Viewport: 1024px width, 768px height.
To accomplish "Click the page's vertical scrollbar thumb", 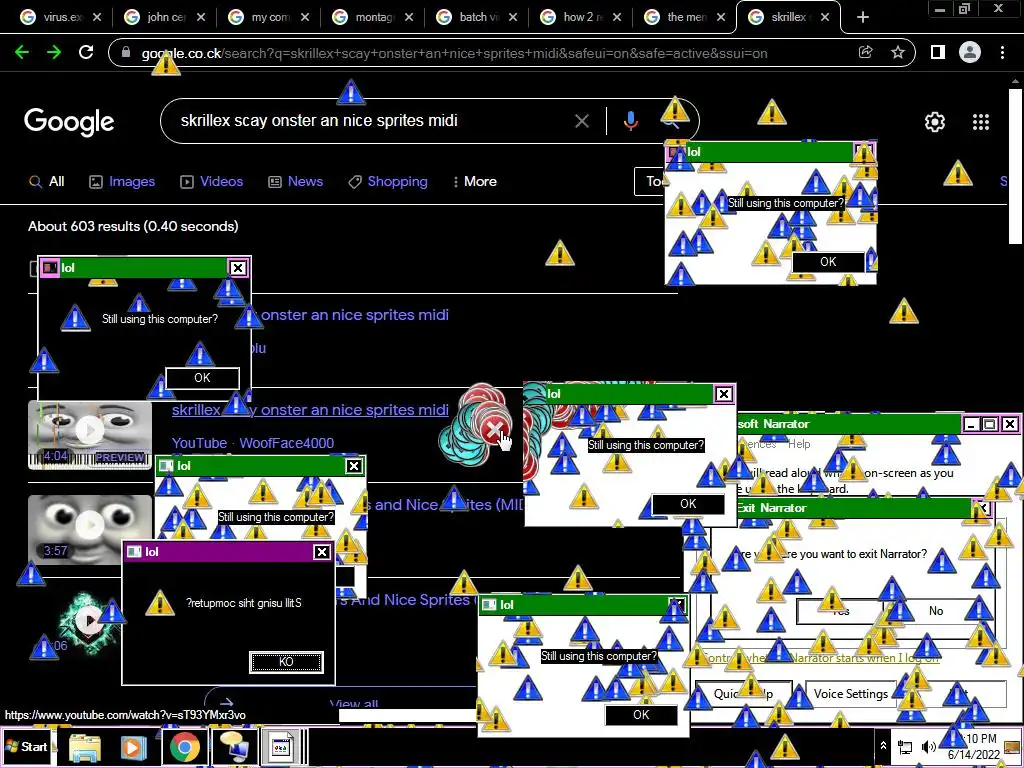I will point(1015,167).
